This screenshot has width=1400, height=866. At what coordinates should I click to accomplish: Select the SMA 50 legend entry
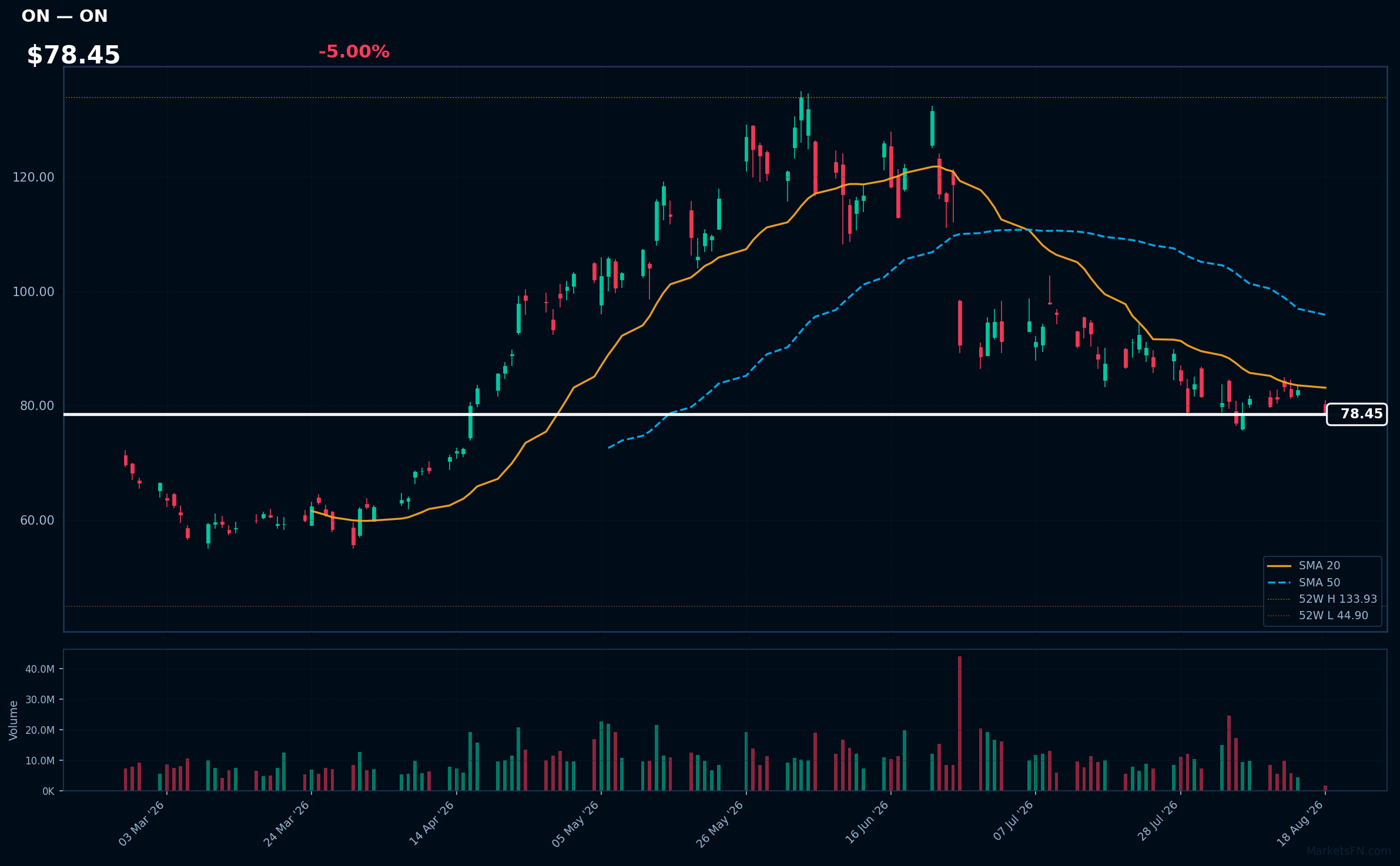tap(1305, 582)
